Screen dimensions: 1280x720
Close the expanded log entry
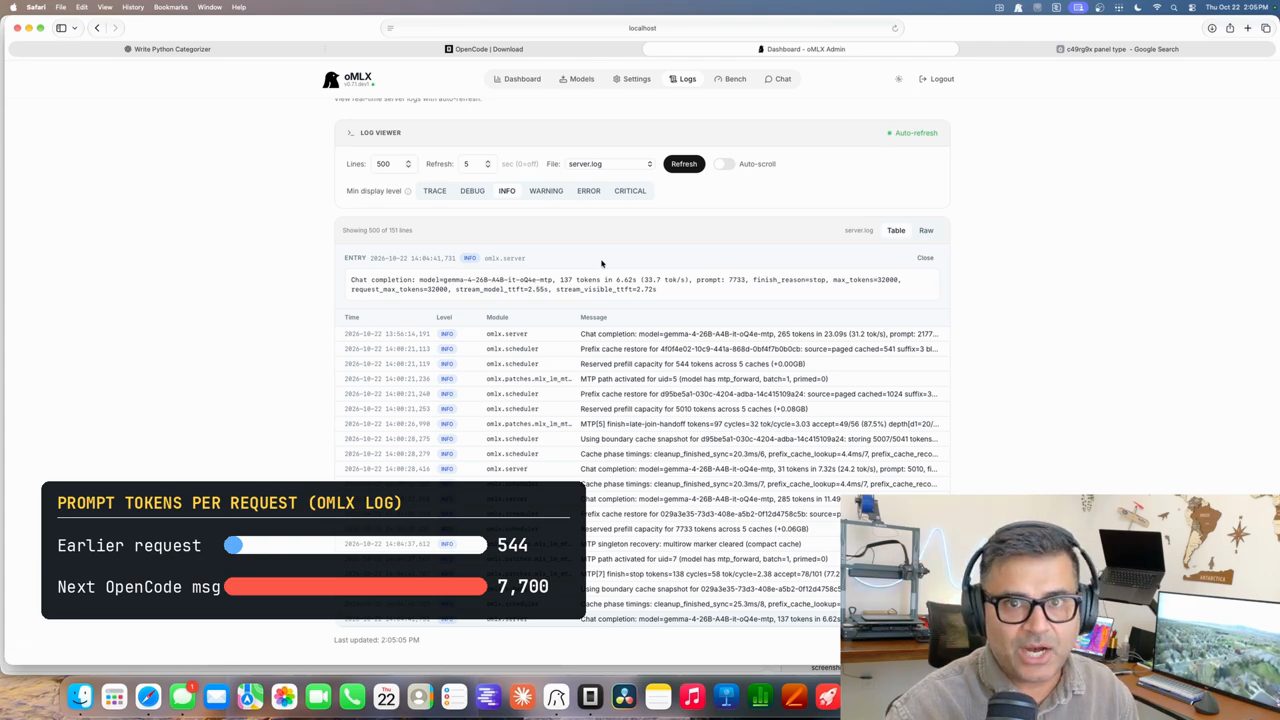925,258
